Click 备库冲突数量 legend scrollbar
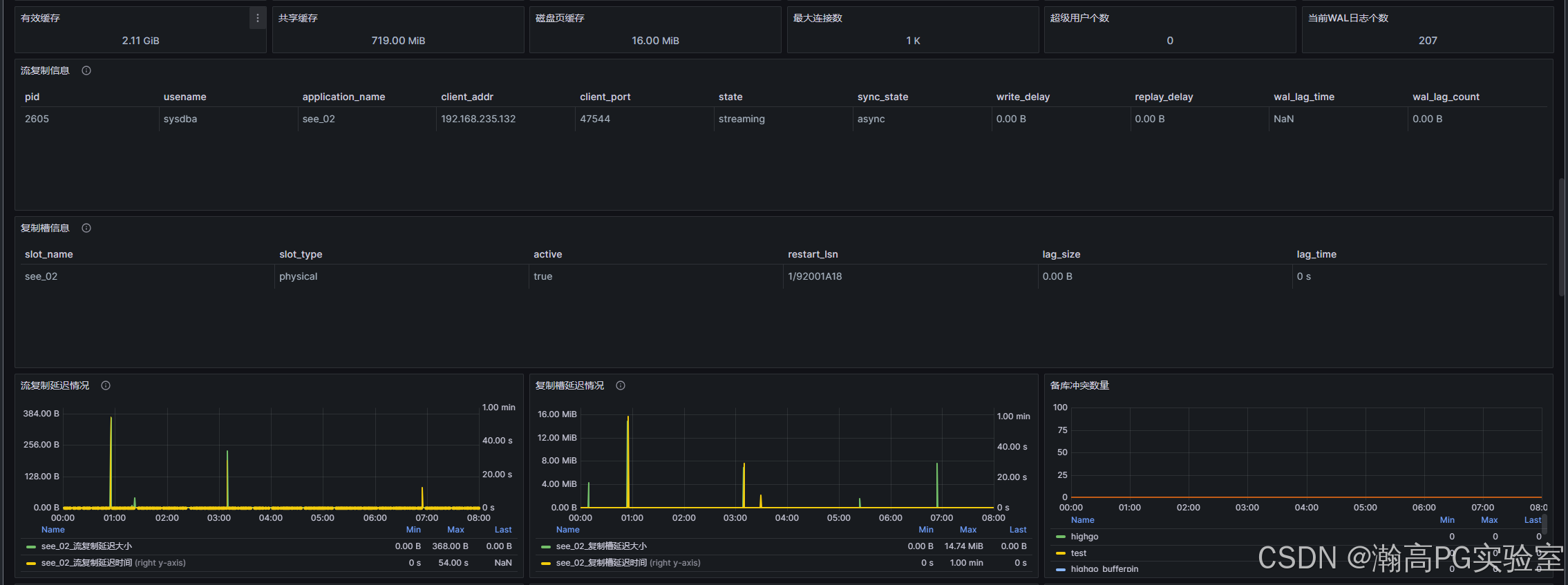 (1545, 524)
